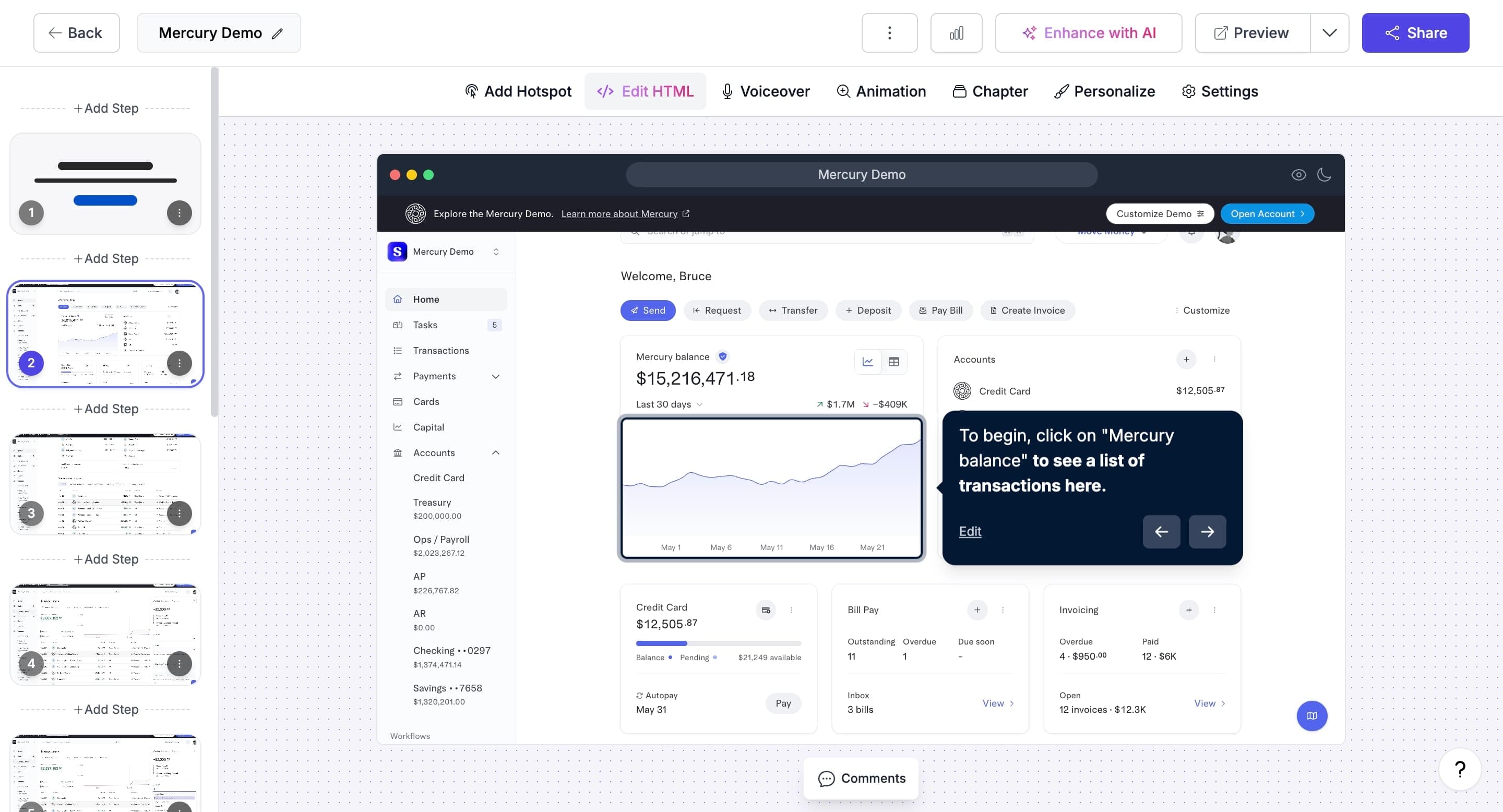Screen dimensions: 1503x812
Task: Open the Comments button
Action: click(x=861, y=778)
